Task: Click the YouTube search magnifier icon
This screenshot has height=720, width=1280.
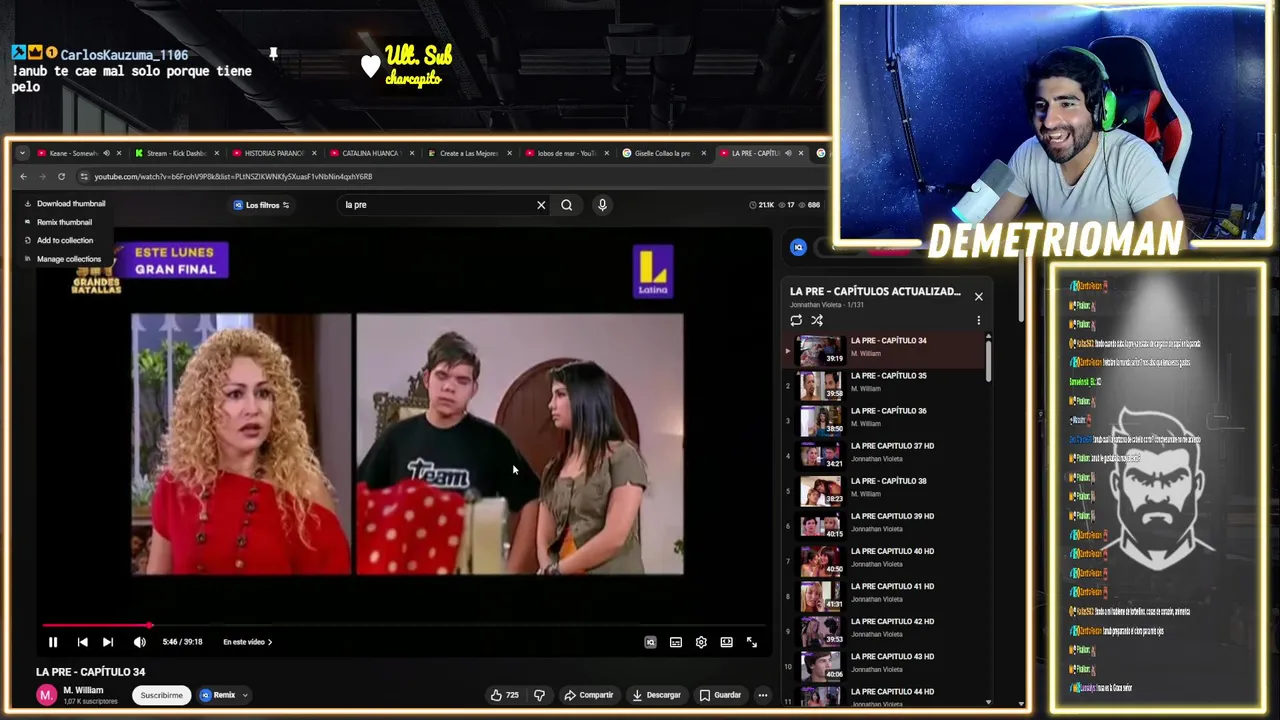Action: point(567,205)
